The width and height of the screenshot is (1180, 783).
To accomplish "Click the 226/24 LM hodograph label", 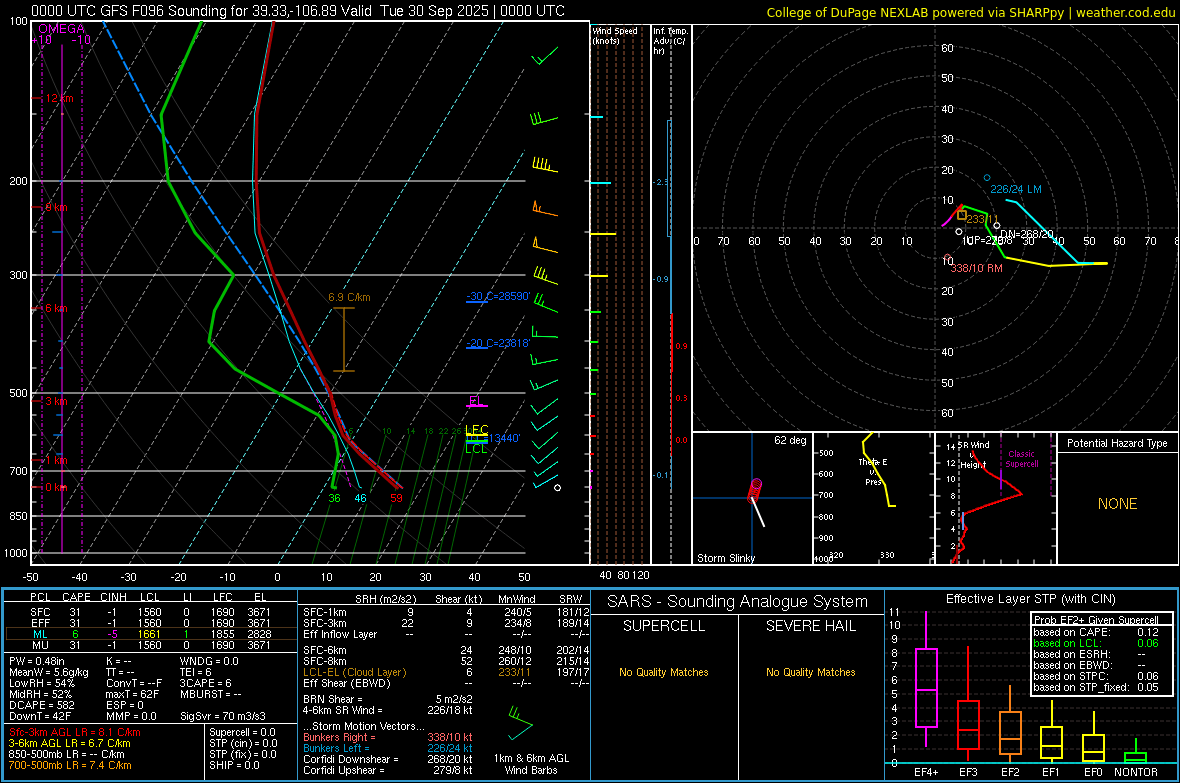I will (1016, 189).
